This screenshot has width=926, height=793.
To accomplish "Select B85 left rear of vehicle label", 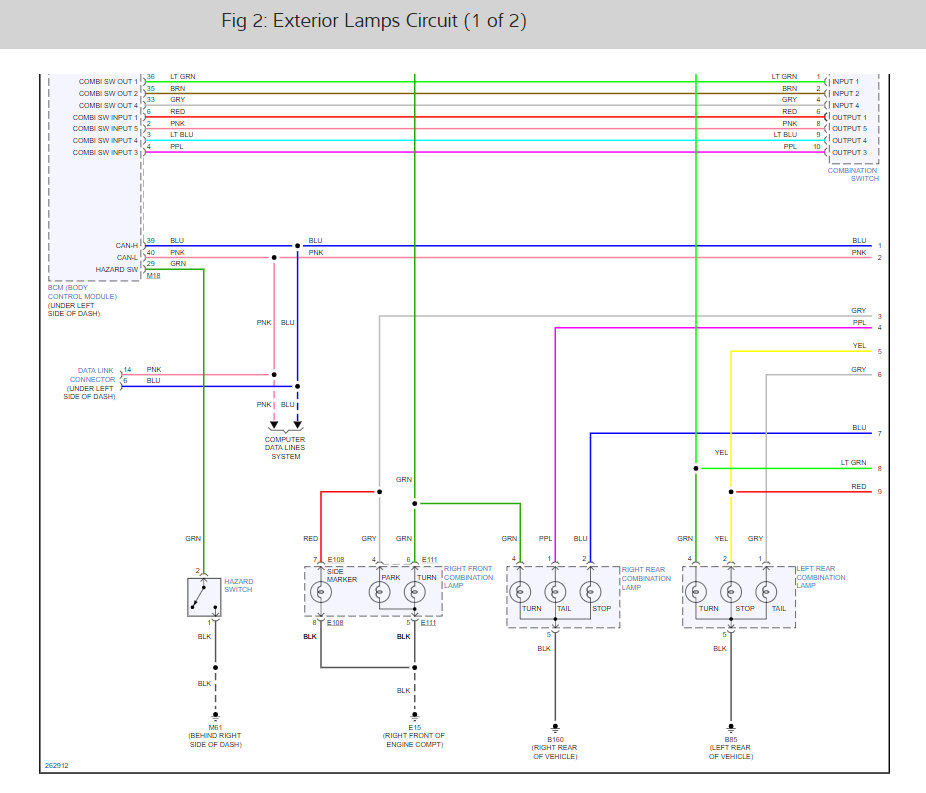I will tap(731, 748).
